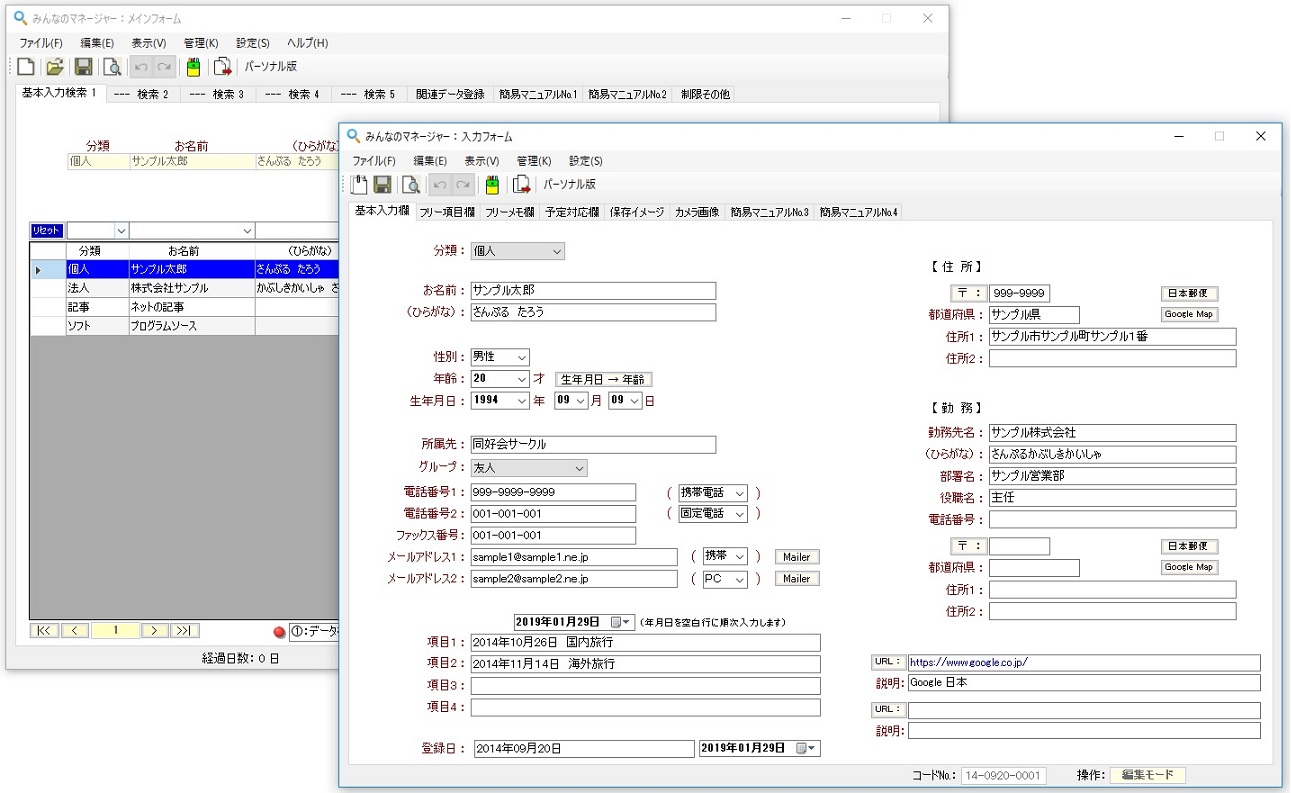Jump to first record with |<< button
Image resolution: width=1291 pixels, height=793 pixels.
tap(45, 631)
